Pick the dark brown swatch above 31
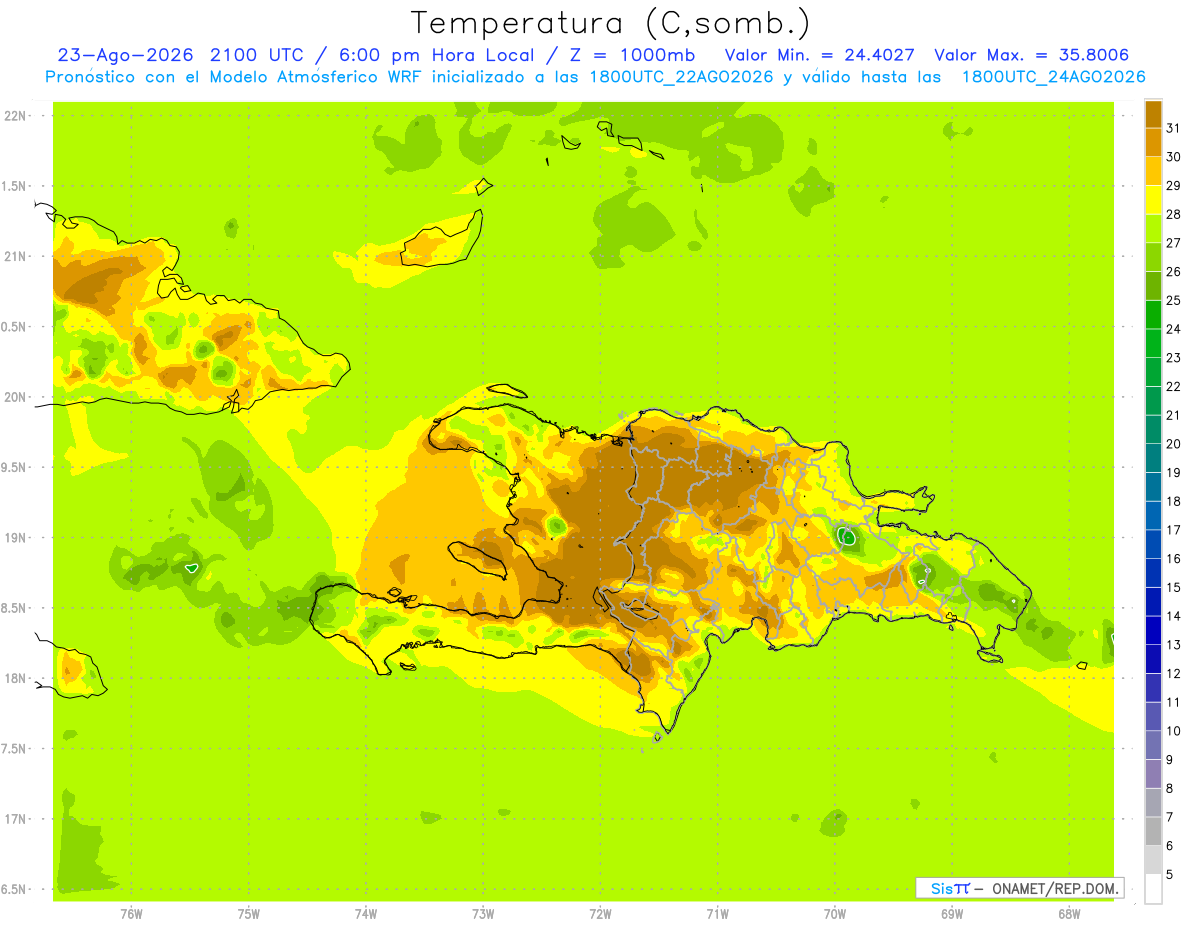The height and width of the screenshot is (927, 1200). (x=1153, y=114)
